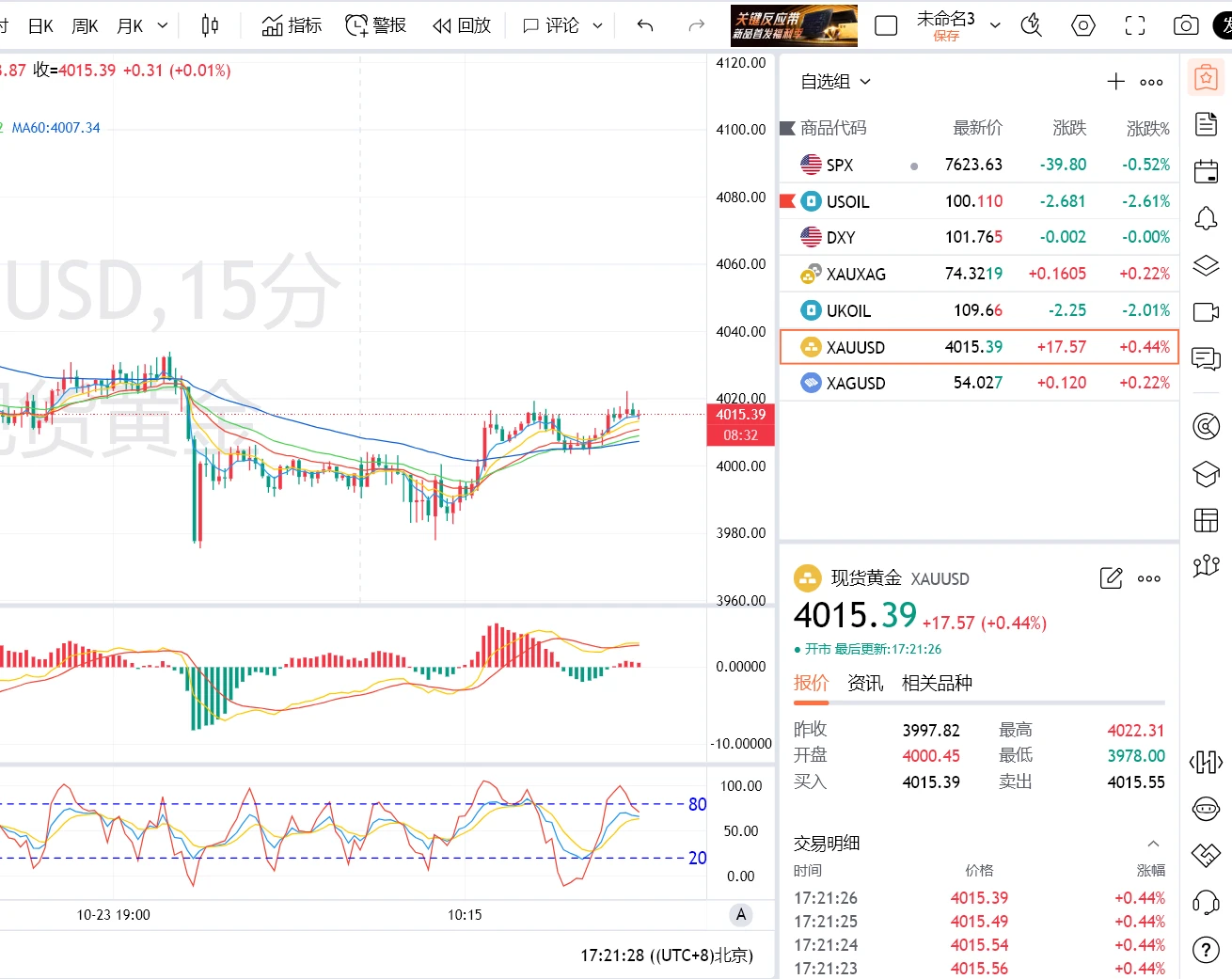Start chart 回放 replay

(462, 25)
